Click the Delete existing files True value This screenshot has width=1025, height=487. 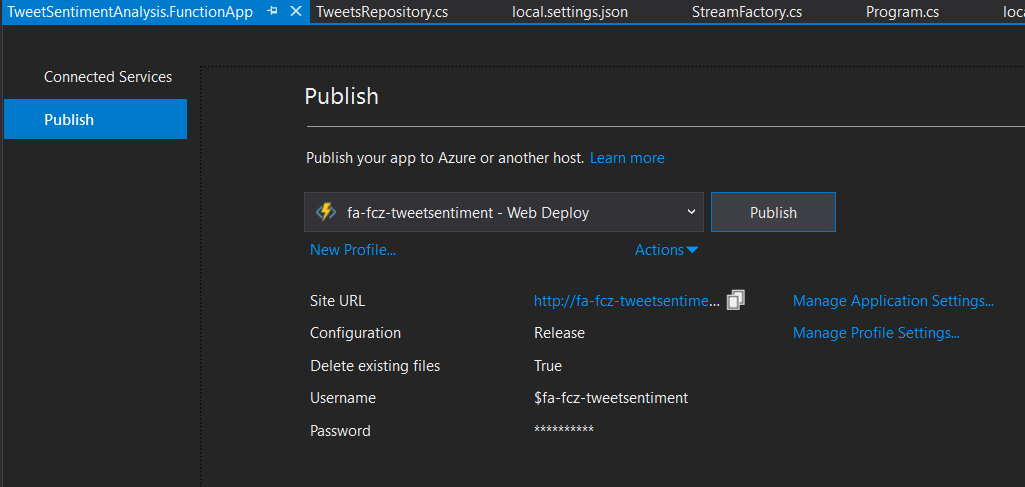(548, 365)
